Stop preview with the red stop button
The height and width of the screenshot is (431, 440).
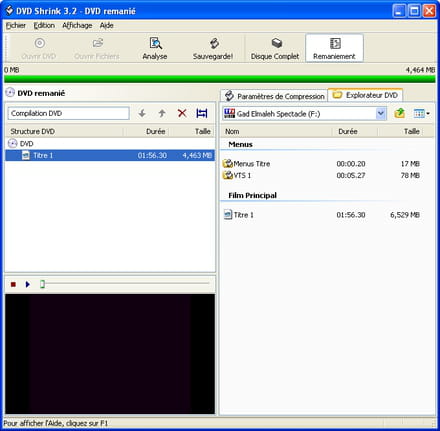coord(13,284)
